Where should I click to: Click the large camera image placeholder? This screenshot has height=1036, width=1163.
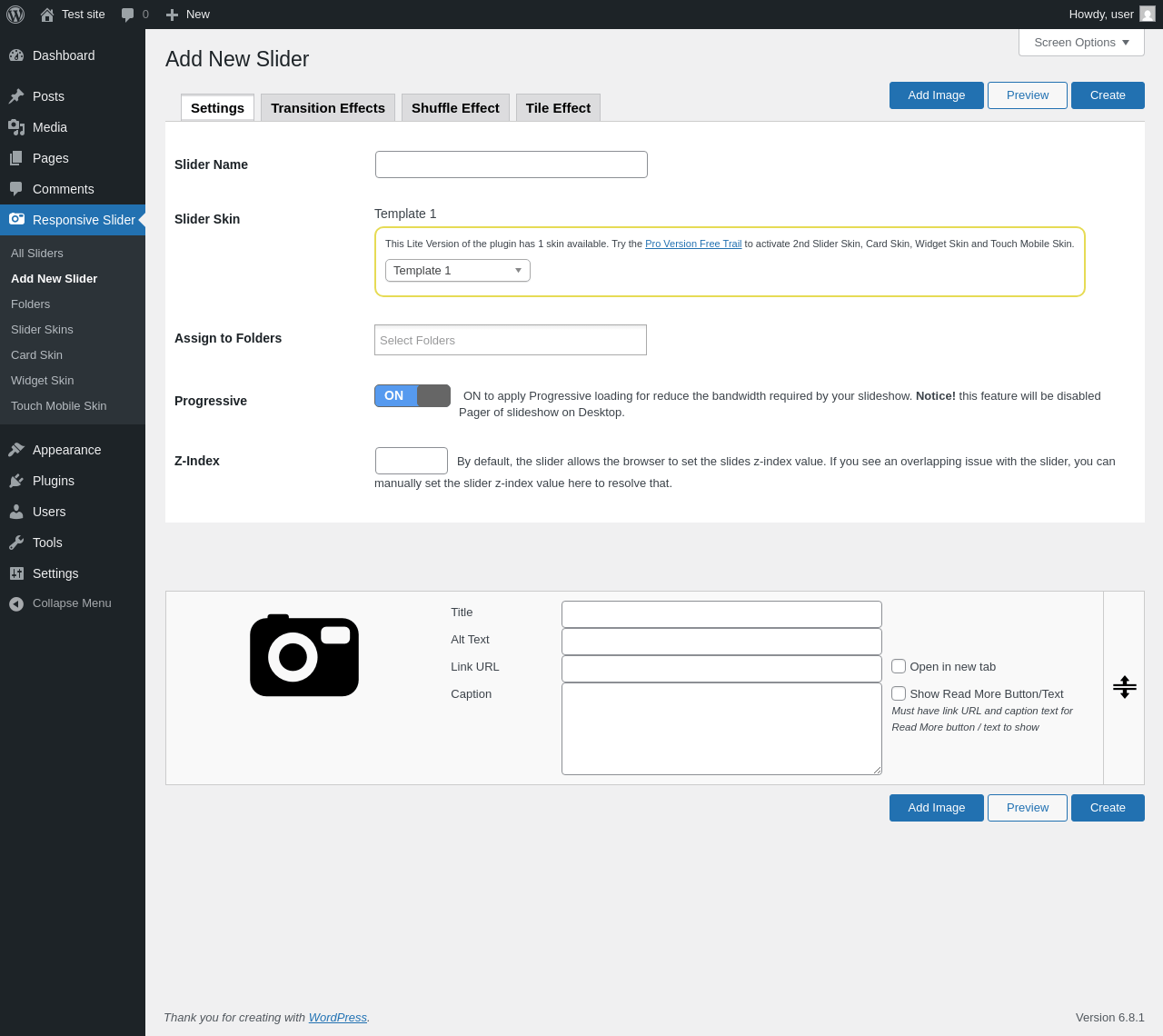point(304,655)
